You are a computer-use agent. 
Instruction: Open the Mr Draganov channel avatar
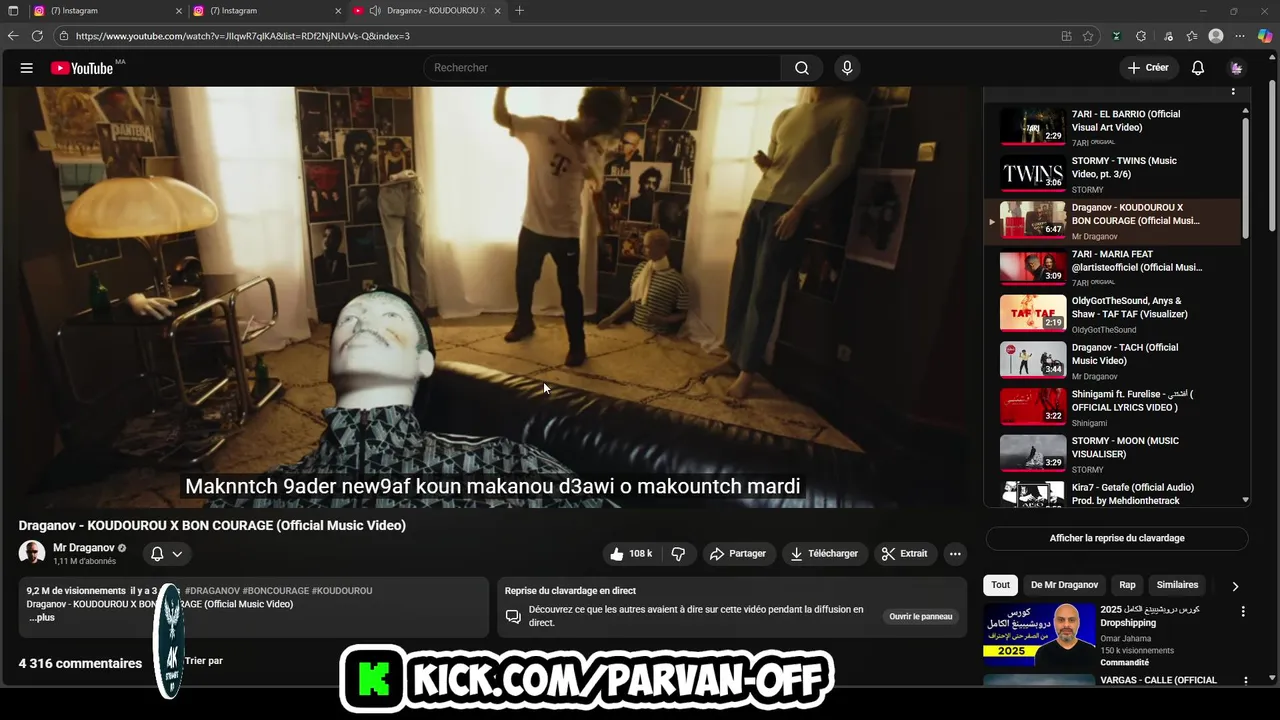[32, 553]
